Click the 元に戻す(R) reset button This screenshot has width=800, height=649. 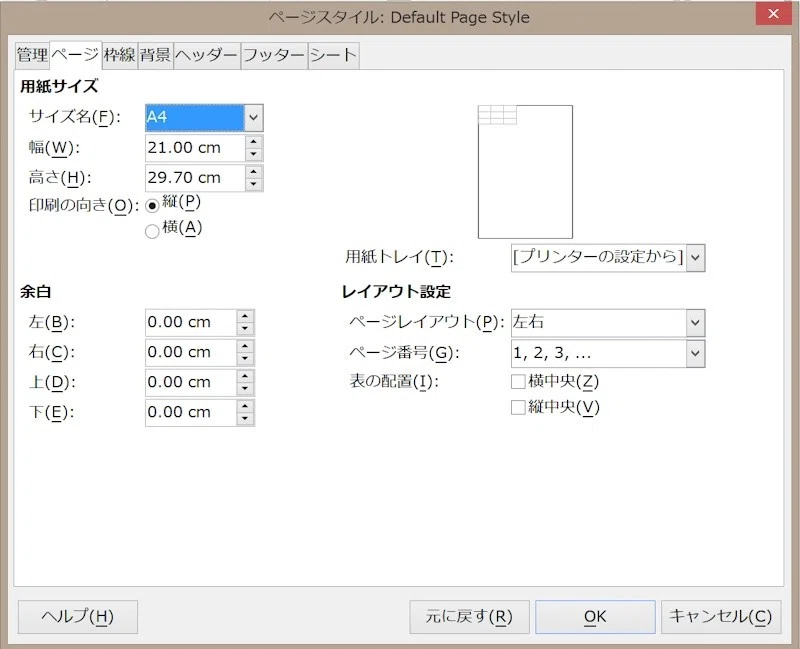[469, 617]
